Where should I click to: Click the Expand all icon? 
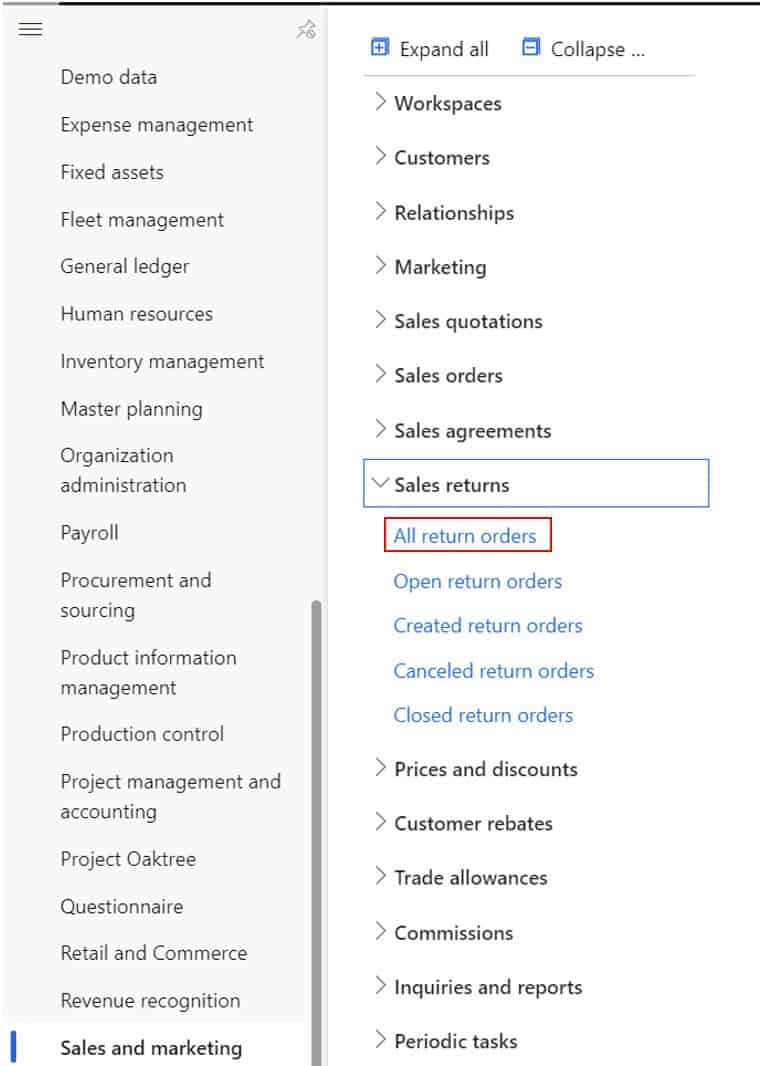(x=378, y=47)
